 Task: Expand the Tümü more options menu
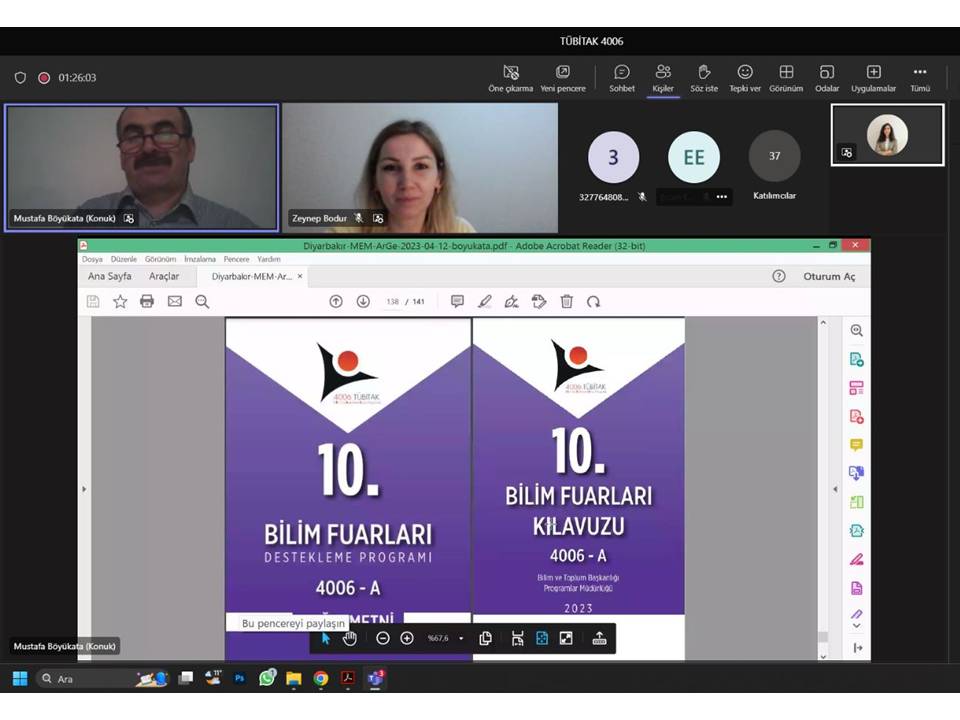click(x=920, y=78)
